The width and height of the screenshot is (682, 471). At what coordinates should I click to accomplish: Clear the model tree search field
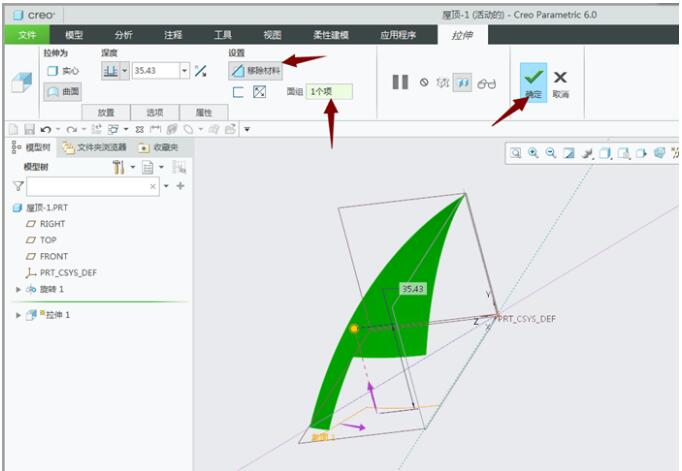pos(153,187)
